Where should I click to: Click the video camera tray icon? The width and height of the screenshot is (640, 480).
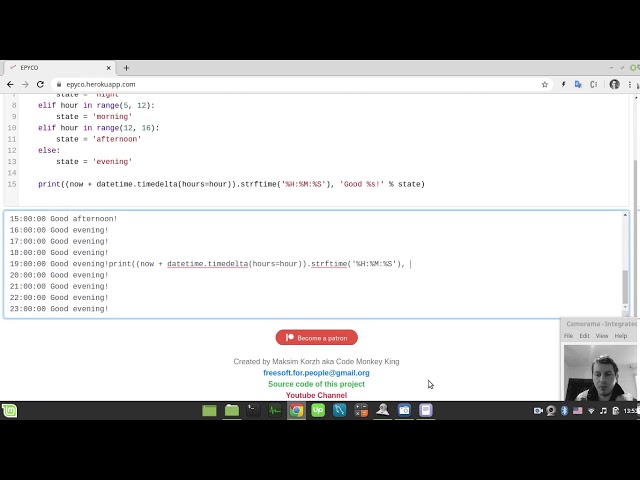538,411
